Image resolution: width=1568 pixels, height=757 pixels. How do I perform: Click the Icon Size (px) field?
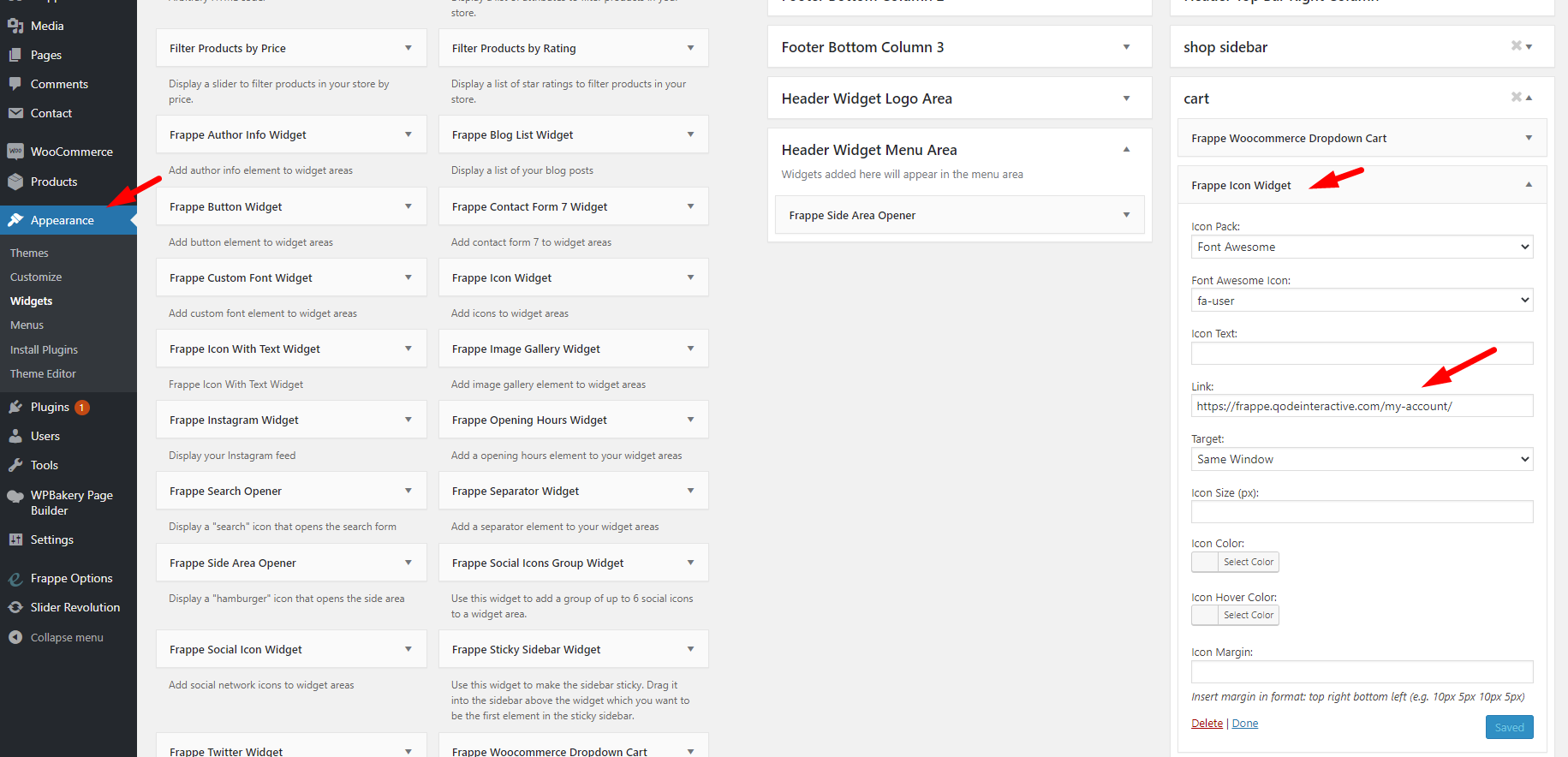click(x=1362, y=512)
